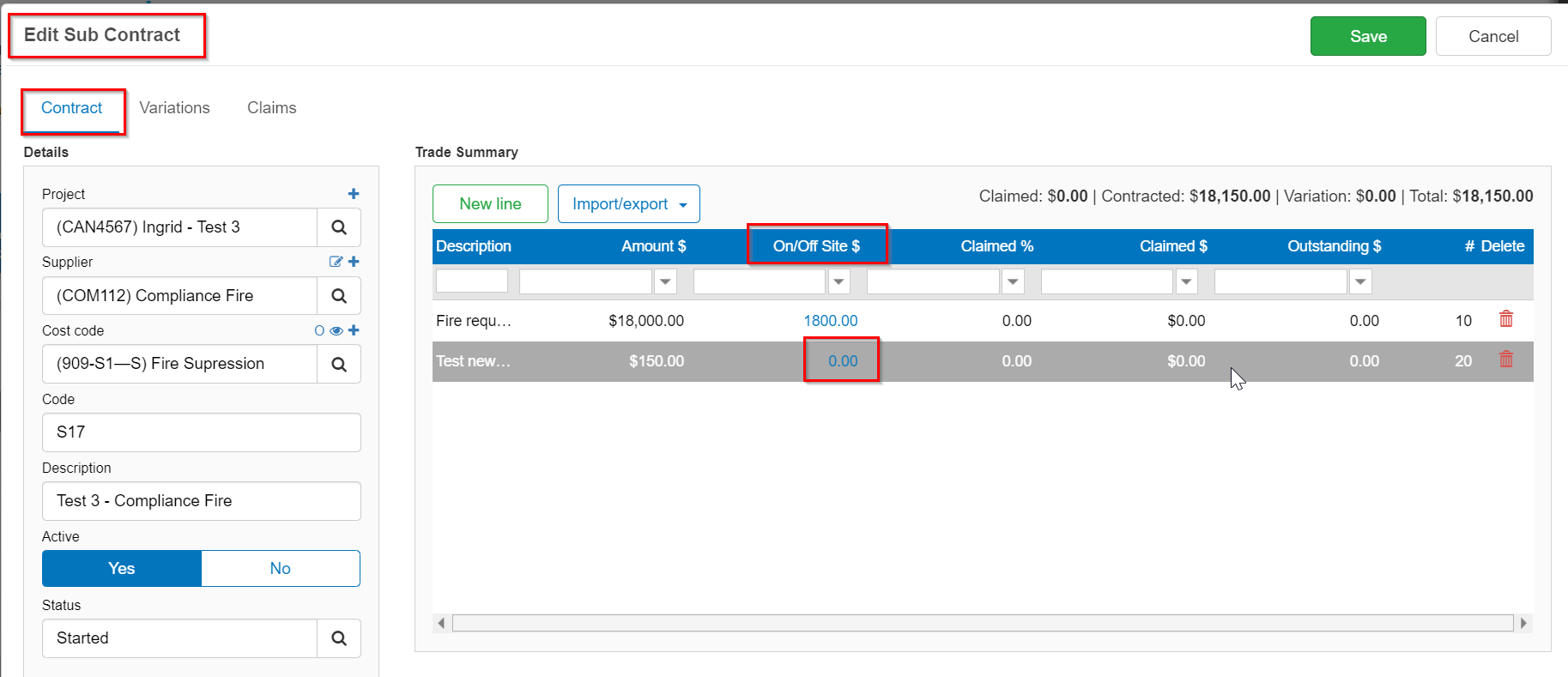The height and width of the screenshot is (677, 1568).
Task: Select the 'Test new…' description cell
Action: click(473, 361)
